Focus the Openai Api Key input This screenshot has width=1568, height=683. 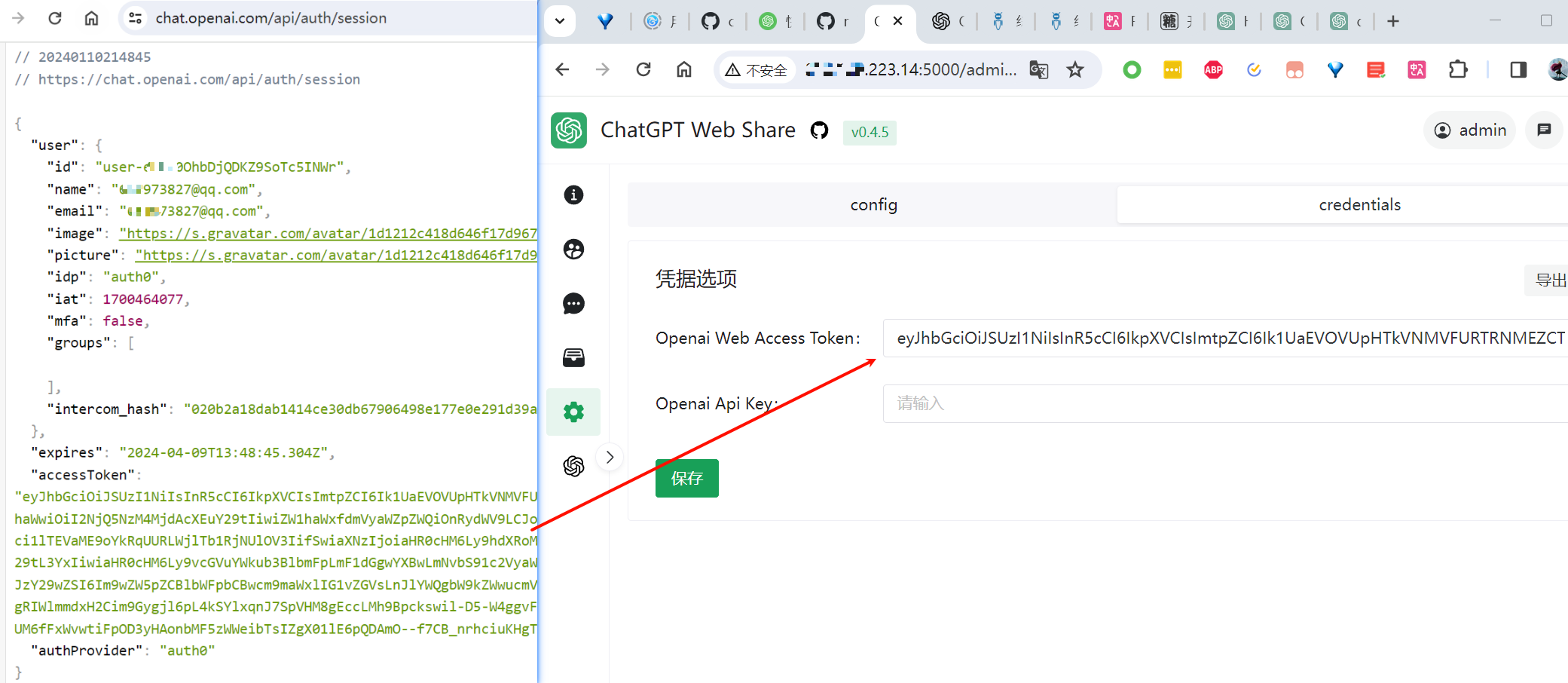pos(1225,403)
